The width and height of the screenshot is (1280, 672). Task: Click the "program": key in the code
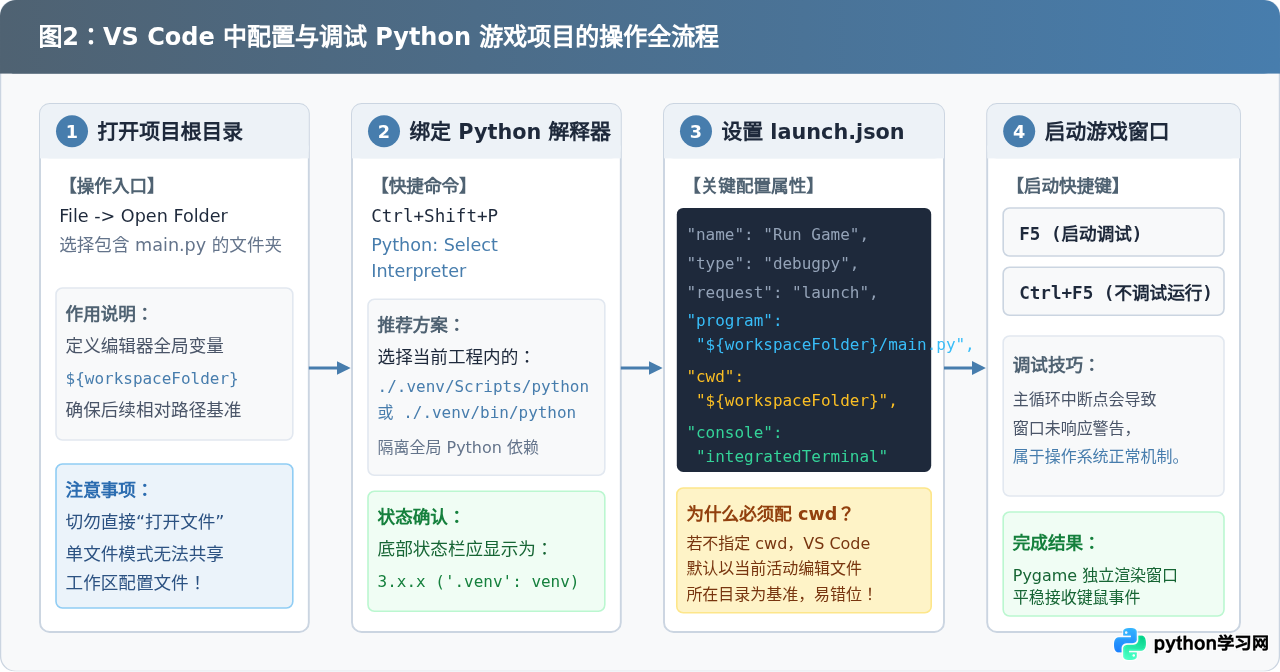click(734, 321)
